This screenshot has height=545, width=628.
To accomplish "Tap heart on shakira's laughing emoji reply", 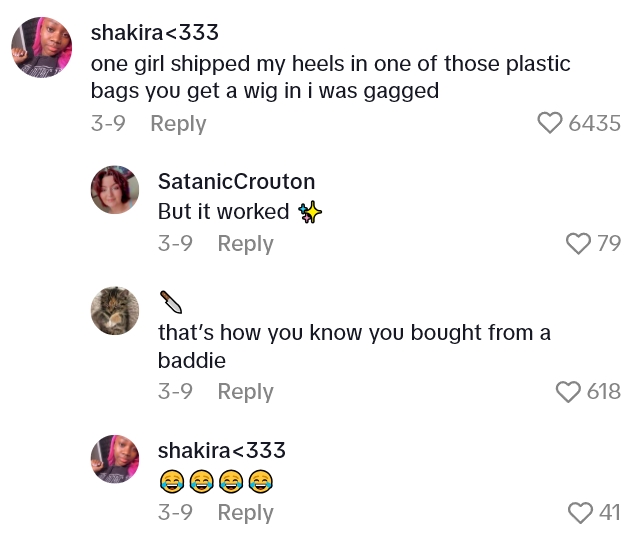I will [580, 512].
